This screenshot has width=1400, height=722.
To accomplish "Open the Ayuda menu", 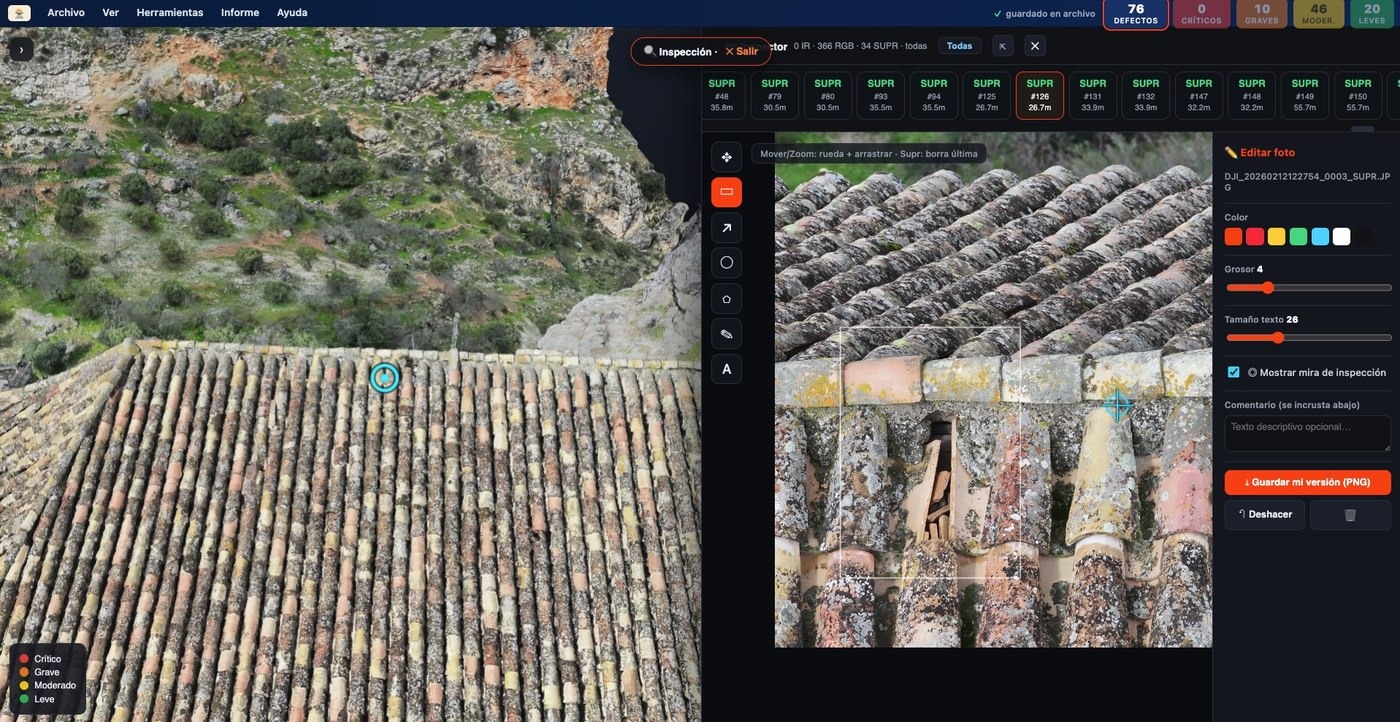I will (292, 13).
